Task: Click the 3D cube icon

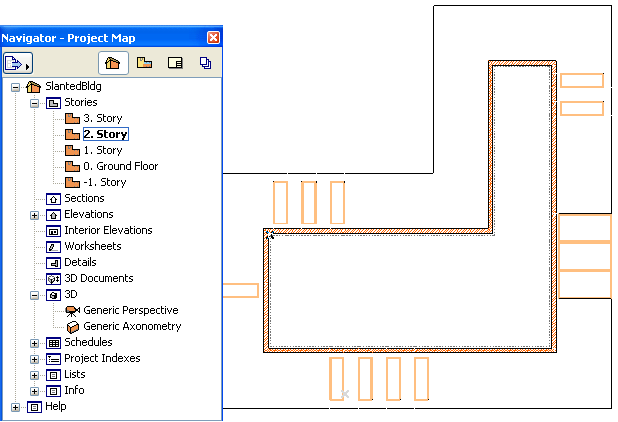Action: tap(53, 295)
